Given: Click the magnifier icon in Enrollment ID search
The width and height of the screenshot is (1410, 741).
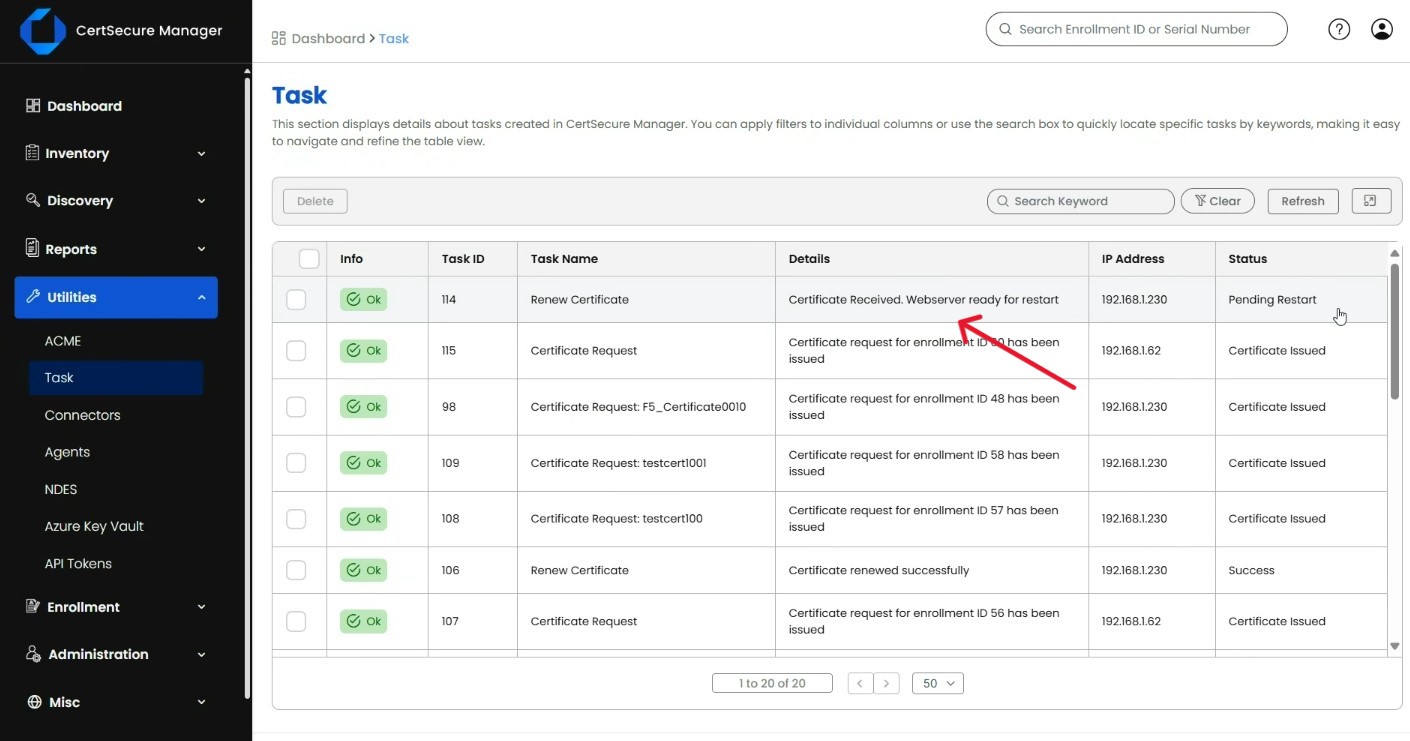Looking at the screenshot, I should click(1004, 29).
